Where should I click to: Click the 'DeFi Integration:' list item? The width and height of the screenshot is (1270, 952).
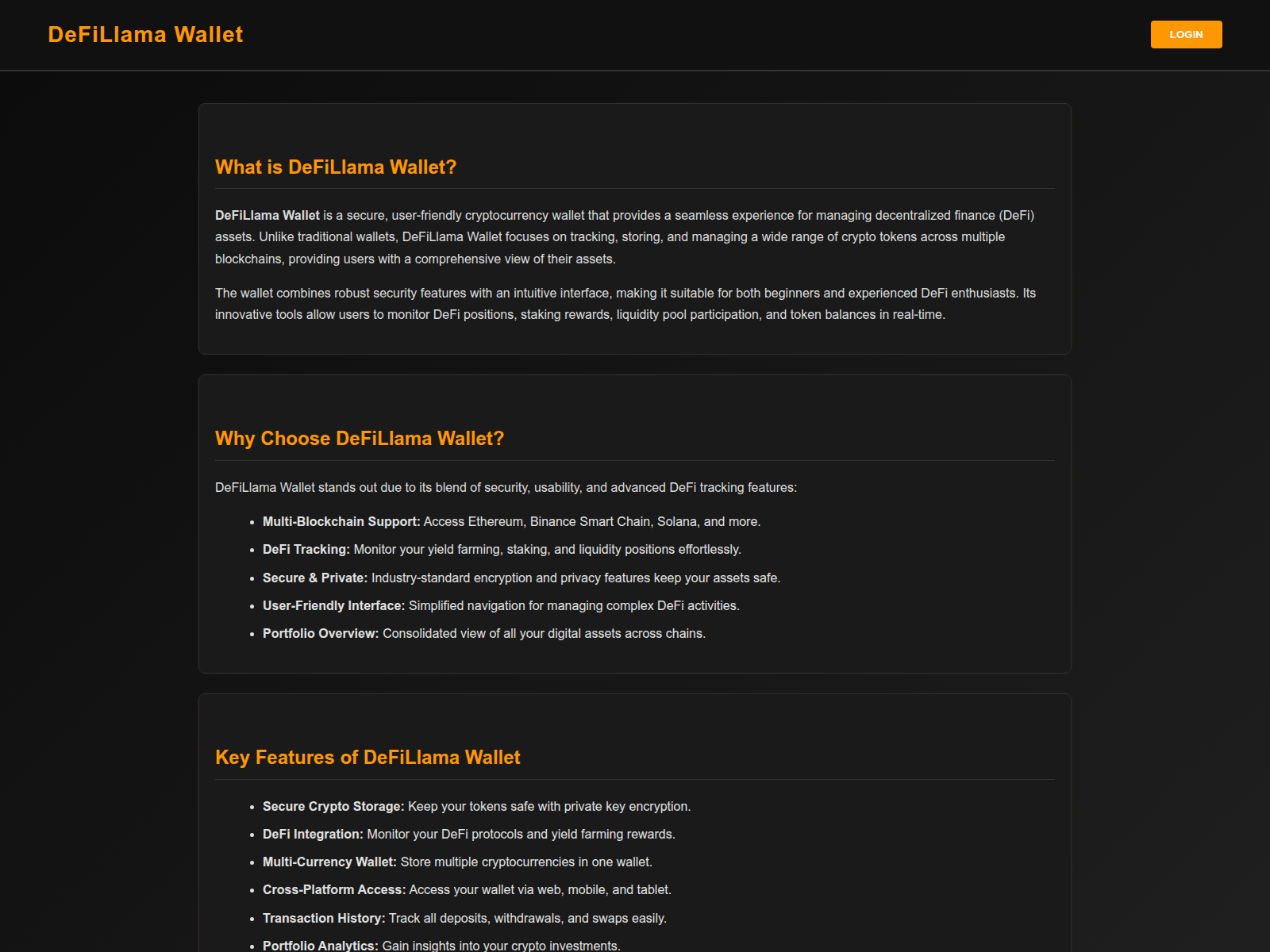click(x=469, y=834)
